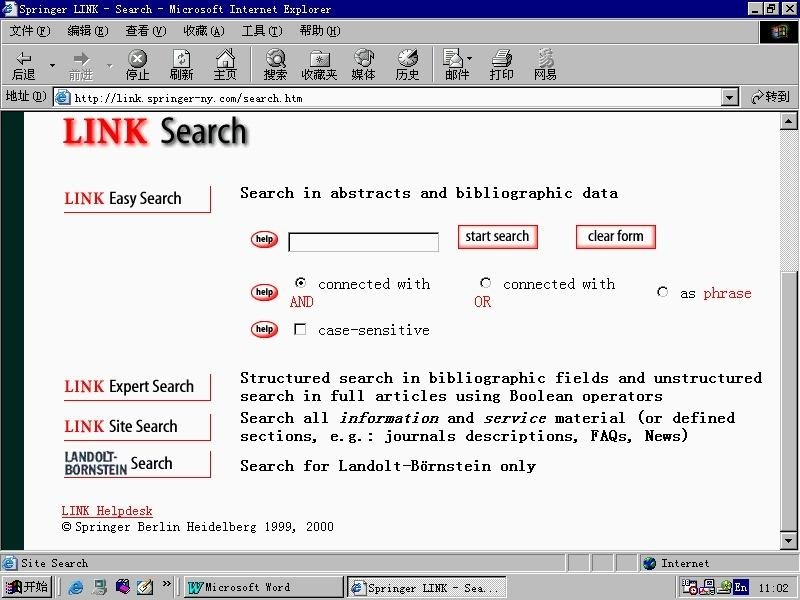Select 'as phrase' radio button
The height and width of the screenshot is (600, 800).
click(662, 292)
